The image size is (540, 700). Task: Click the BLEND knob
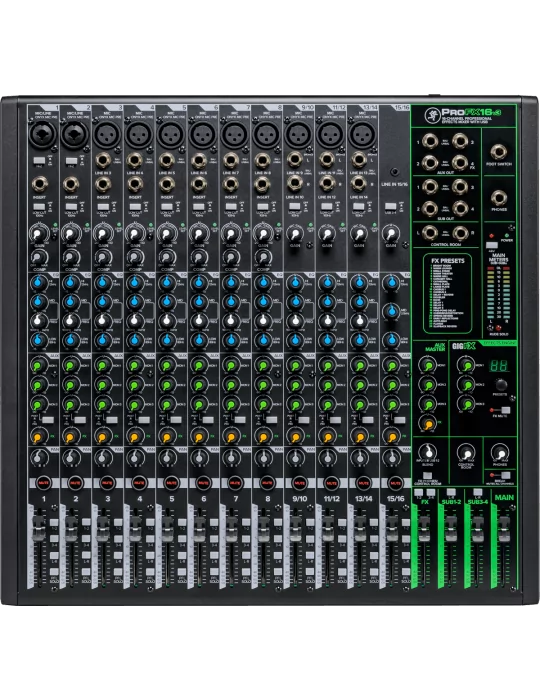tap(428, 452)
